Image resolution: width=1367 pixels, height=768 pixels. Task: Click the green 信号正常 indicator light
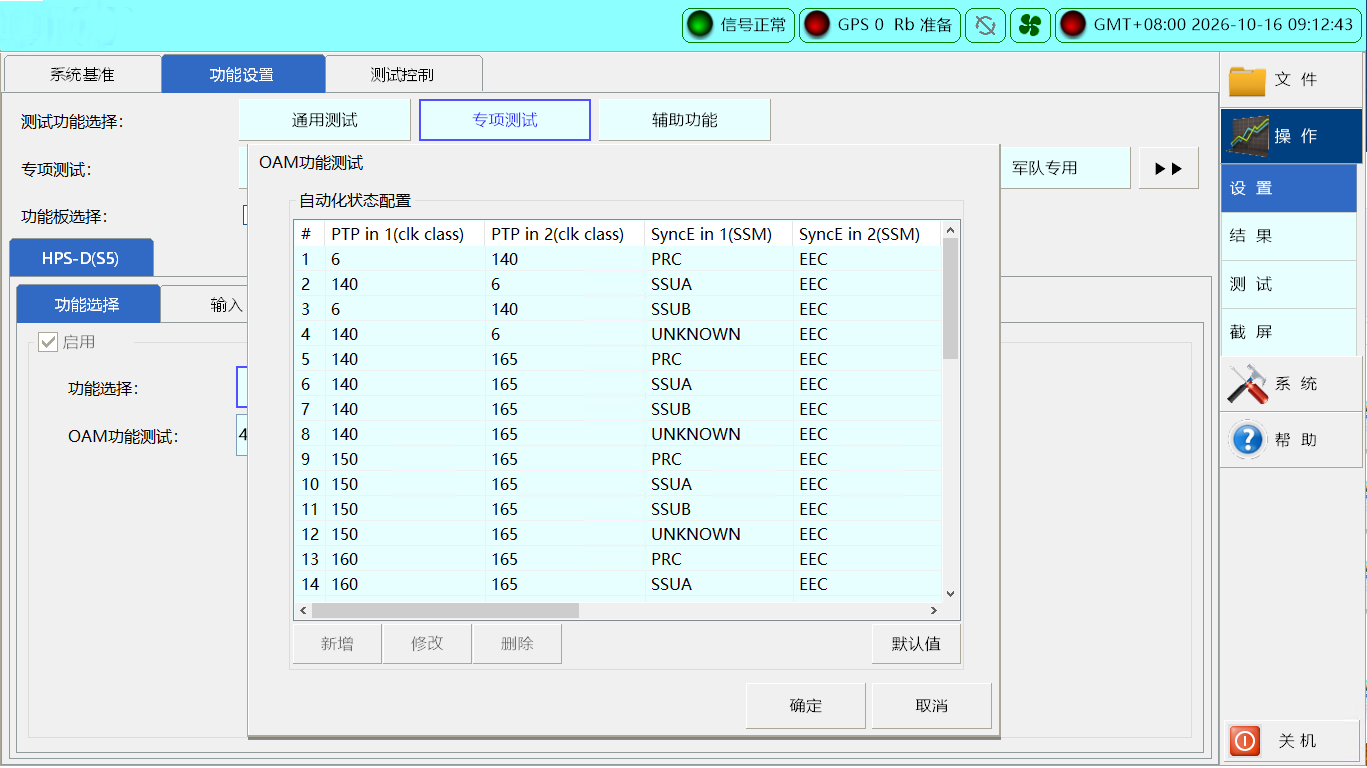[700, 25]
